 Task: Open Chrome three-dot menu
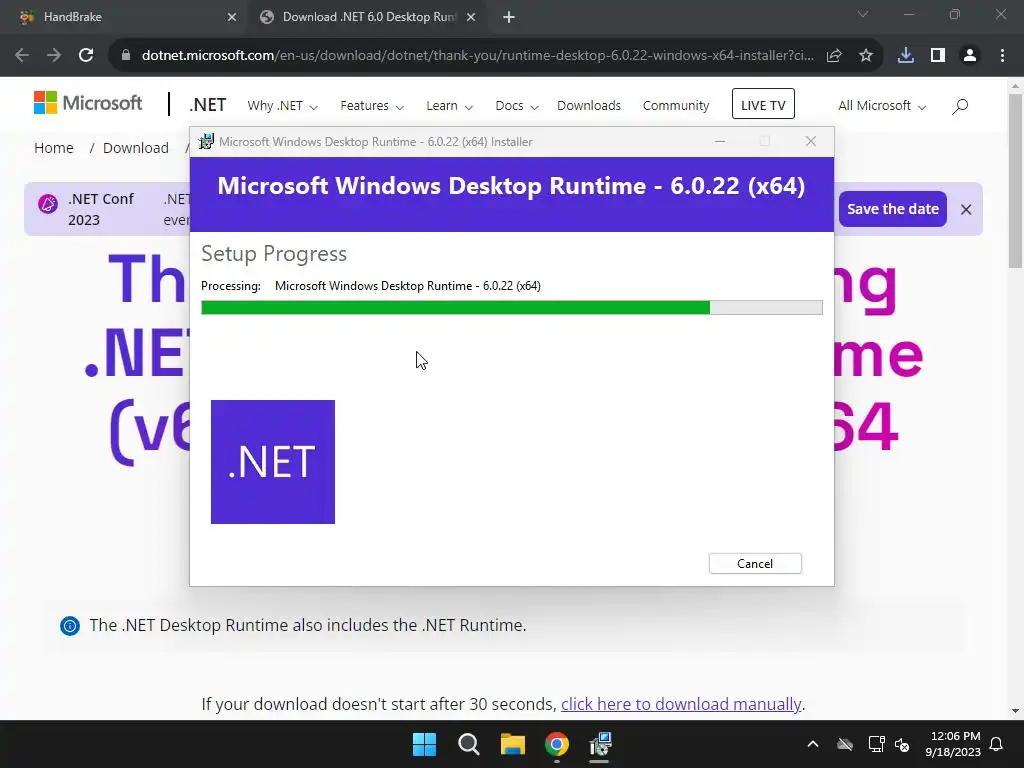click(1002, 56)
